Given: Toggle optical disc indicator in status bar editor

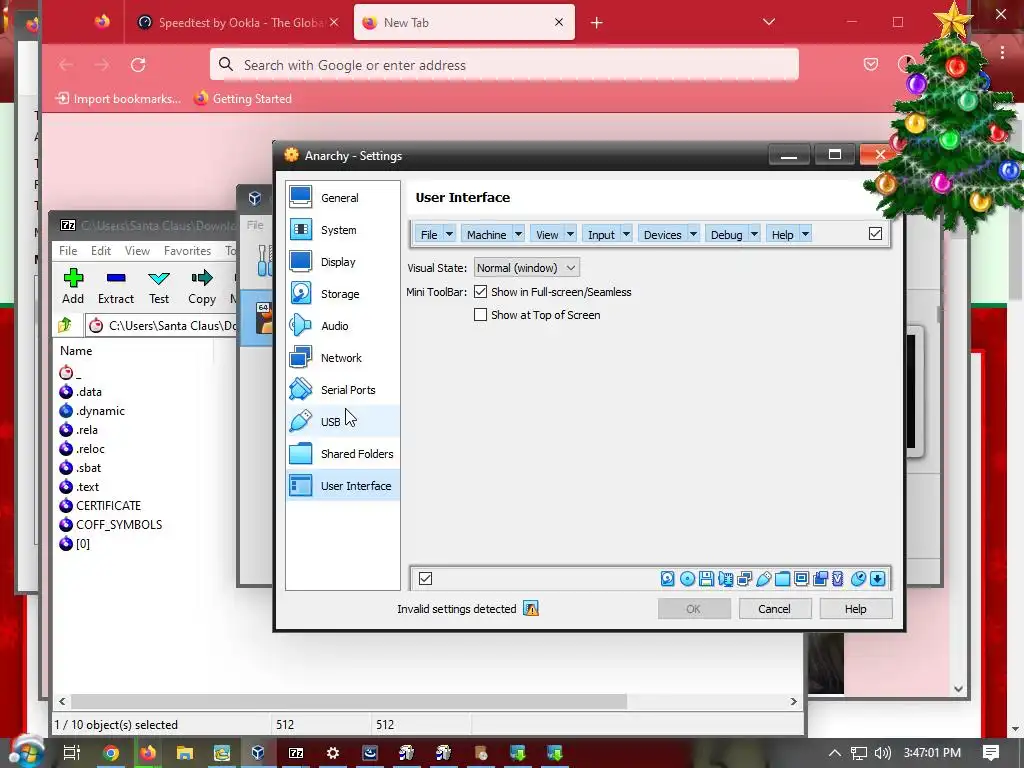Looking at the screenshot, I should pos(687,579).
